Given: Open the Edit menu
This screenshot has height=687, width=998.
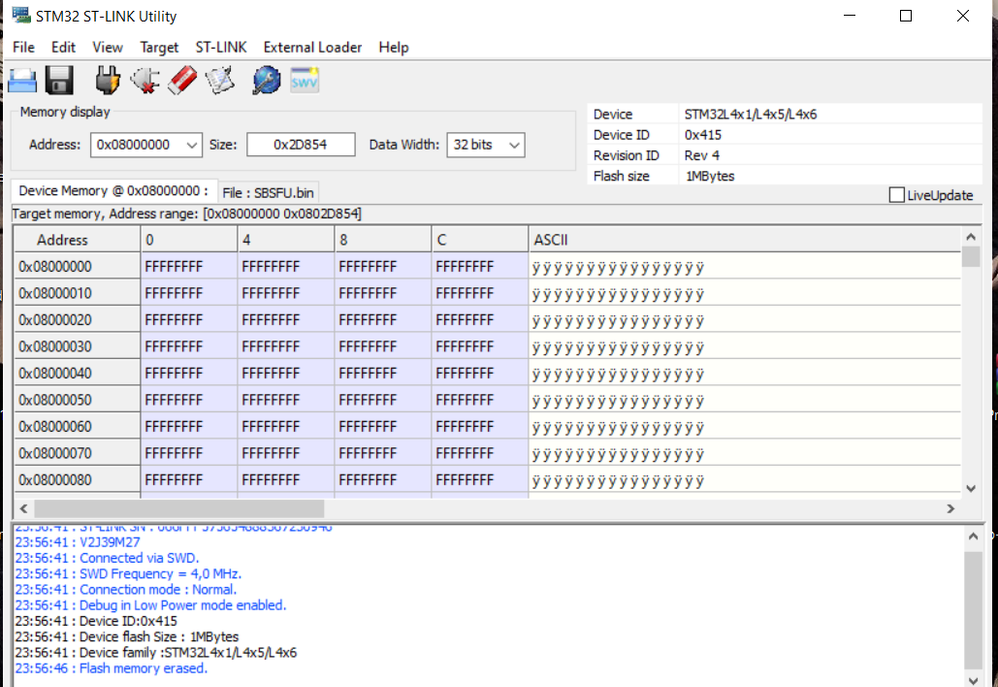Looking at the screenshot, I should [64, 47].
